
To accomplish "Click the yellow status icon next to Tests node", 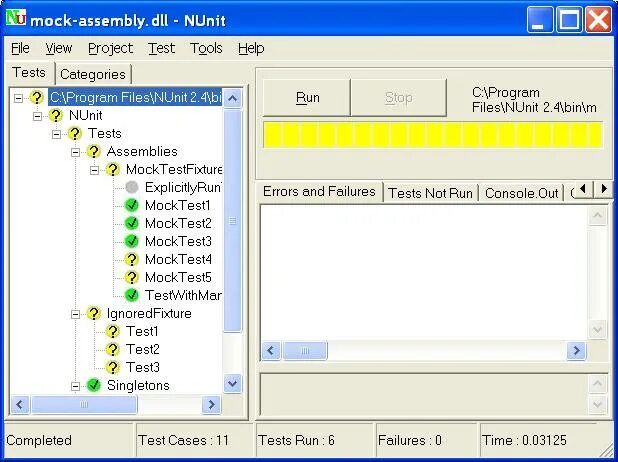I will coord(74,134).
